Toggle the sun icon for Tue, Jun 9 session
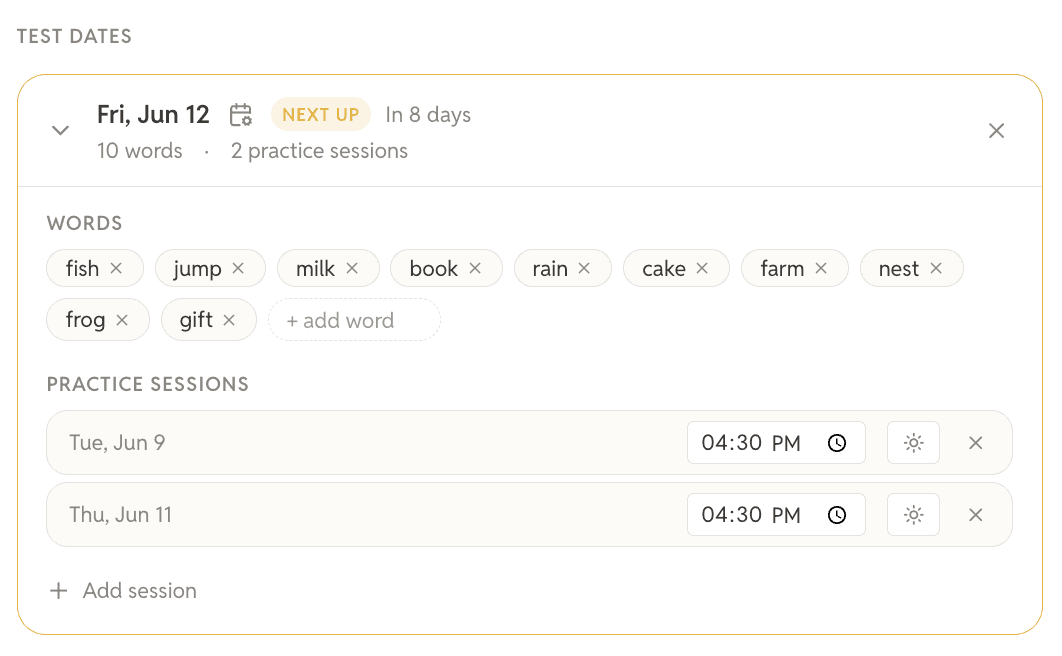Viewport: 1062px width, 656px height. pyautogui.click(x=913, y=443)
